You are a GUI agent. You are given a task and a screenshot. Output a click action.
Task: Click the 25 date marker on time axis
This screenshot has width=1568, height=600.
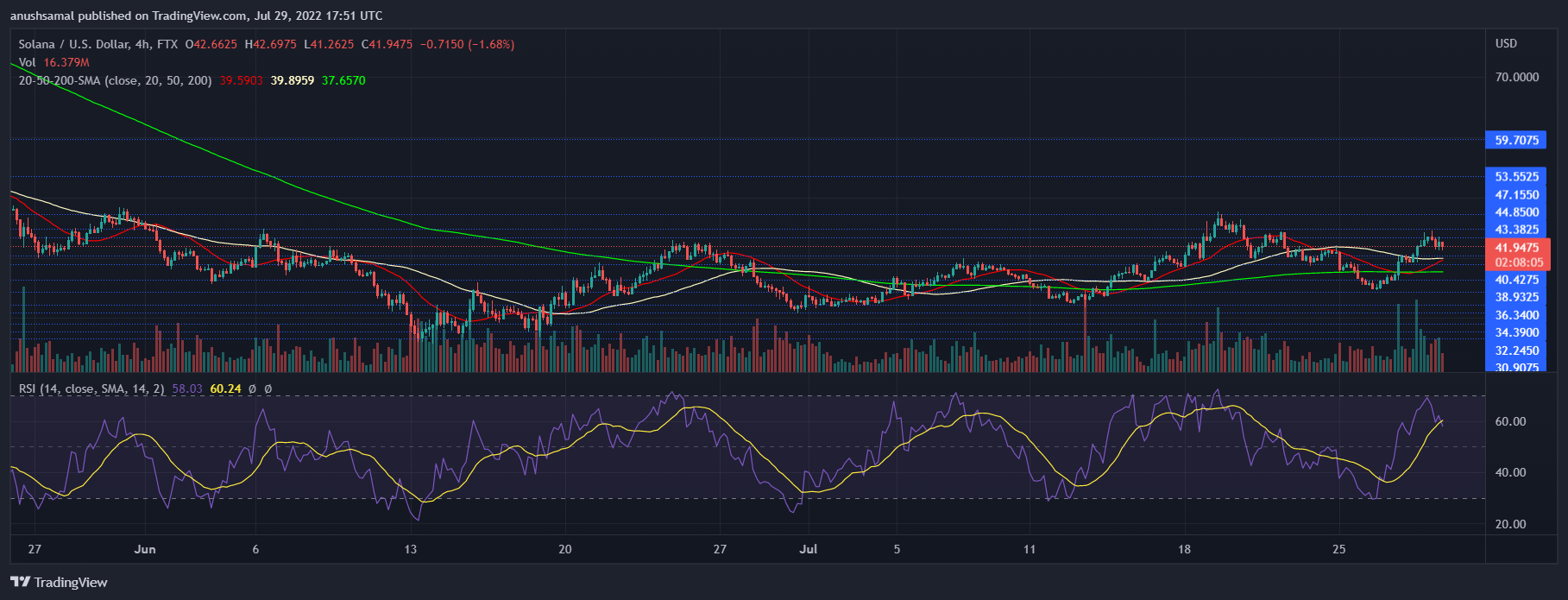point(1338,549)
